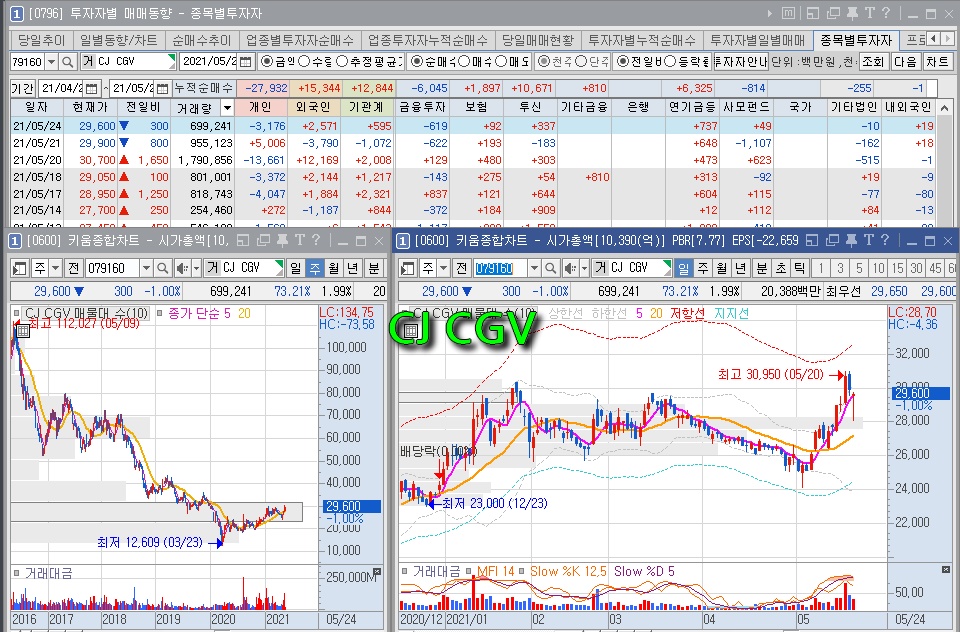This screenshot has height=632, width=960.
Task: Click 누적순매수 label in period row
Action: 203,88
